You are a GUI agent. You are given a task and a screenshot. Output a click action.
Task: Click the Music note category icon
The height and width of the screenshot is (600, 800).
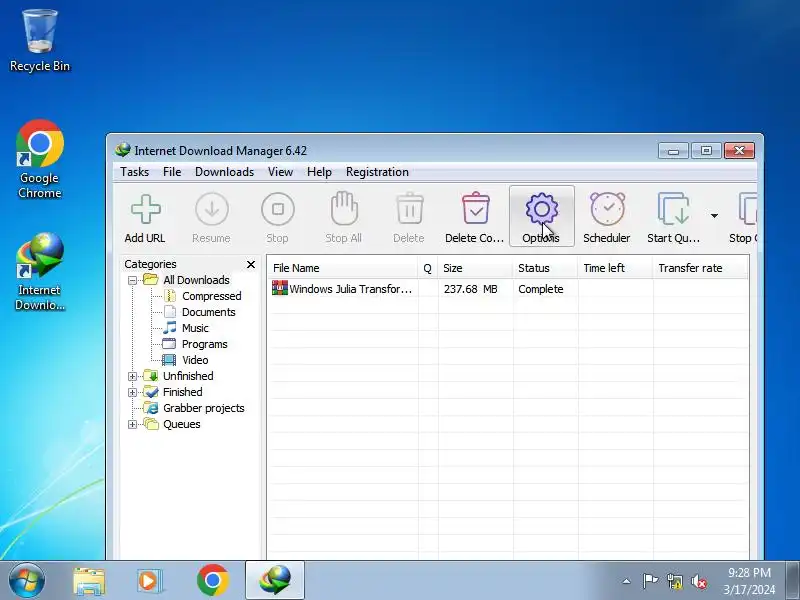[x=170, y=328]
